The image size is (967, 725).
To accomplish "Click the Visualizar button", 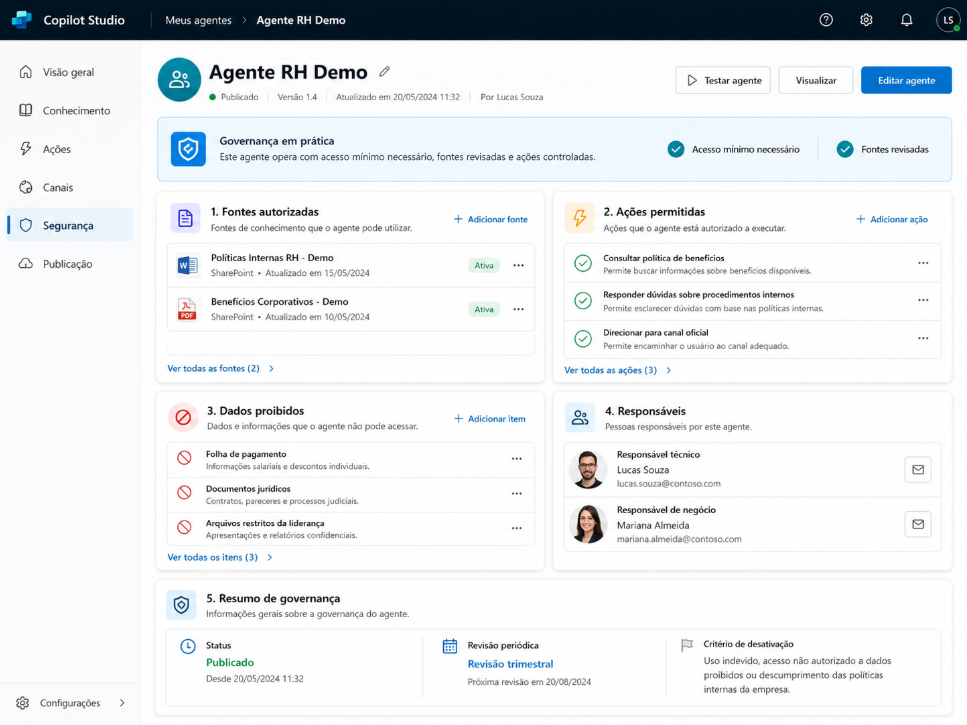I will click(x=816, y=80).
